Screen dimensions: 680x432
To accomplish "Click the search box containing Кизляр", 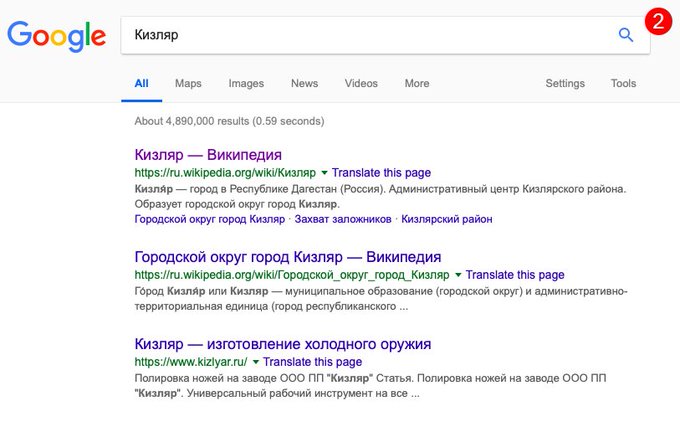I will [x=385, y=35].
